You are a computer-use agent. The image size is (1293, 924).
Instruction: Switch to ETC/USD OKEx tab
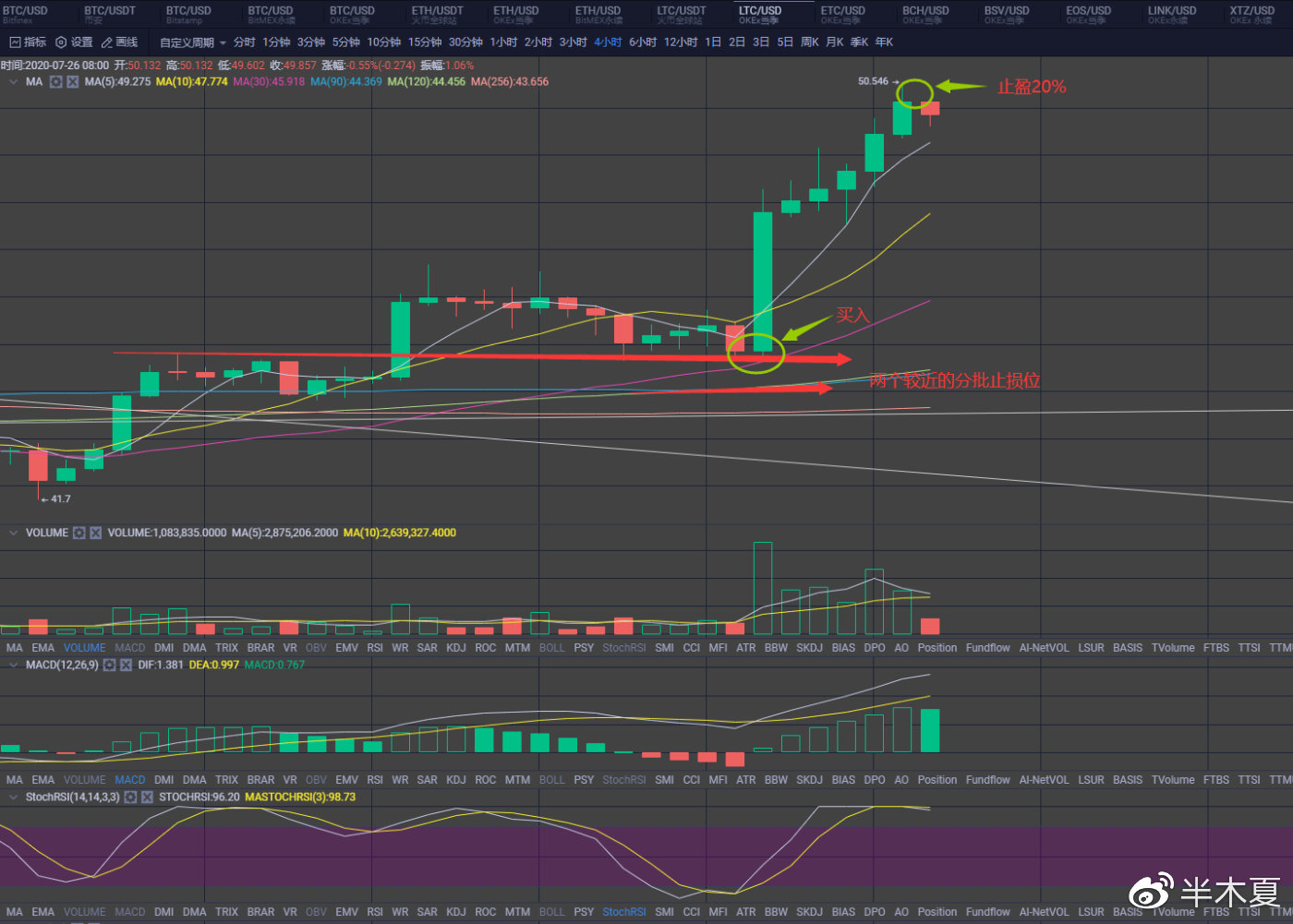[842, 15]
